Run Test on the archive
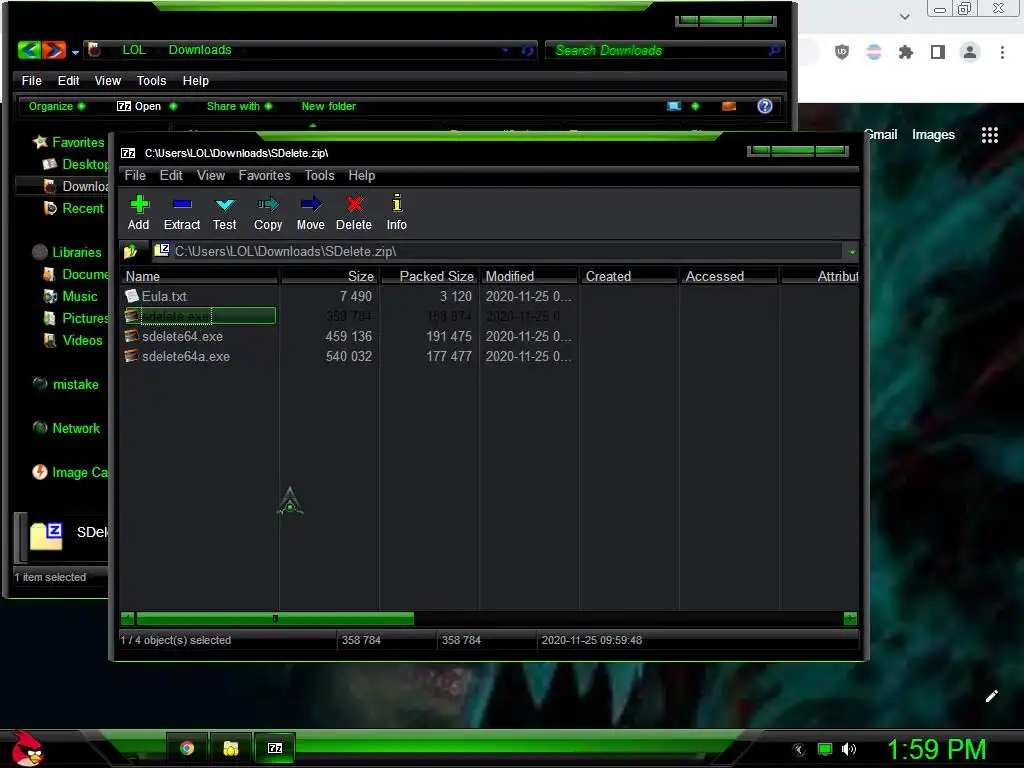The width and height of the screenshot is (1024, 768). tap(225, 213)
